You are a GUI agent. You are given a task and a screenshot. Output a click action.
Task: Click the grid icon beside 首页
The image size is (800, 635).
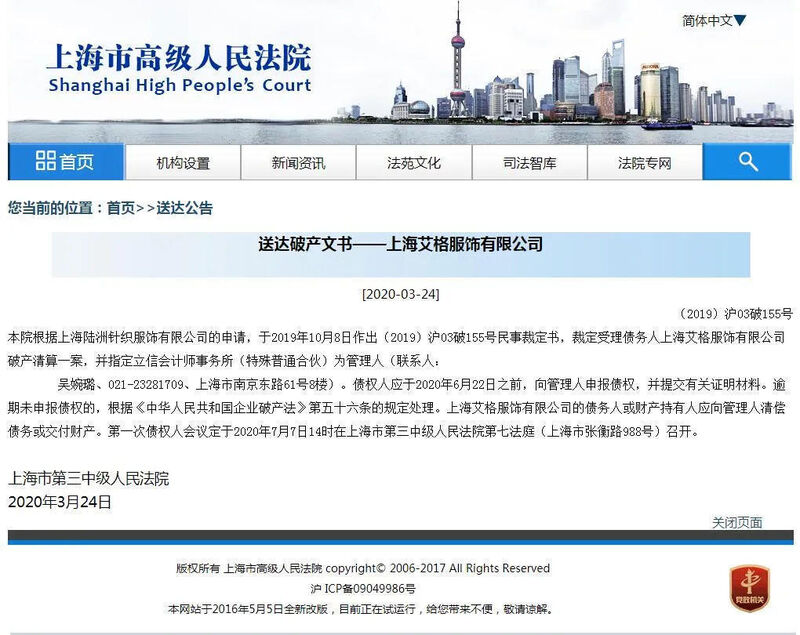point(46,161)
